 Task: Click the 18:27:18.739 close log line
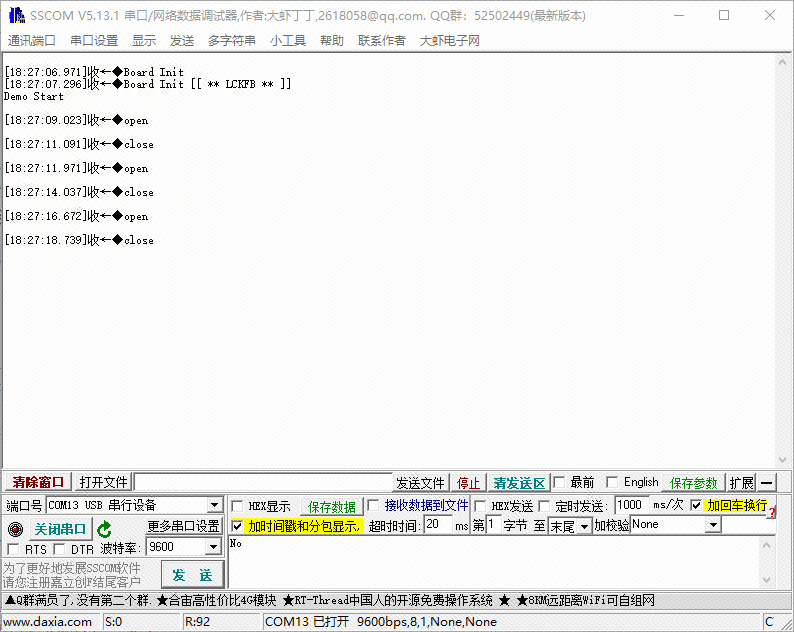[x=79, y=240]
